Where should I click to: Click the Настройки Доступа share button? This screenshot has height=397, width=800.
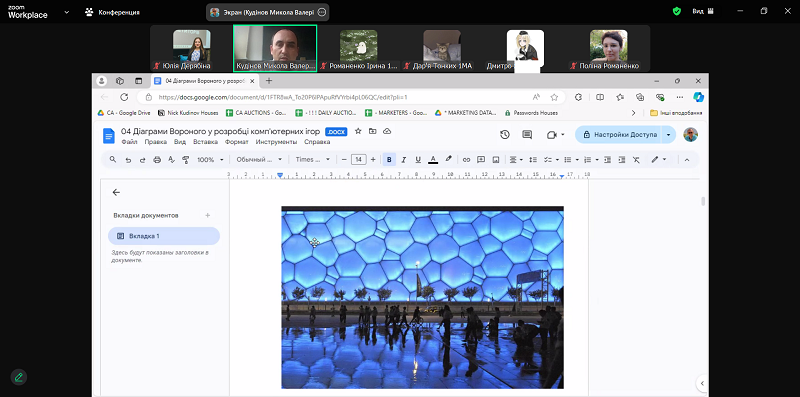tap(618, 135)
